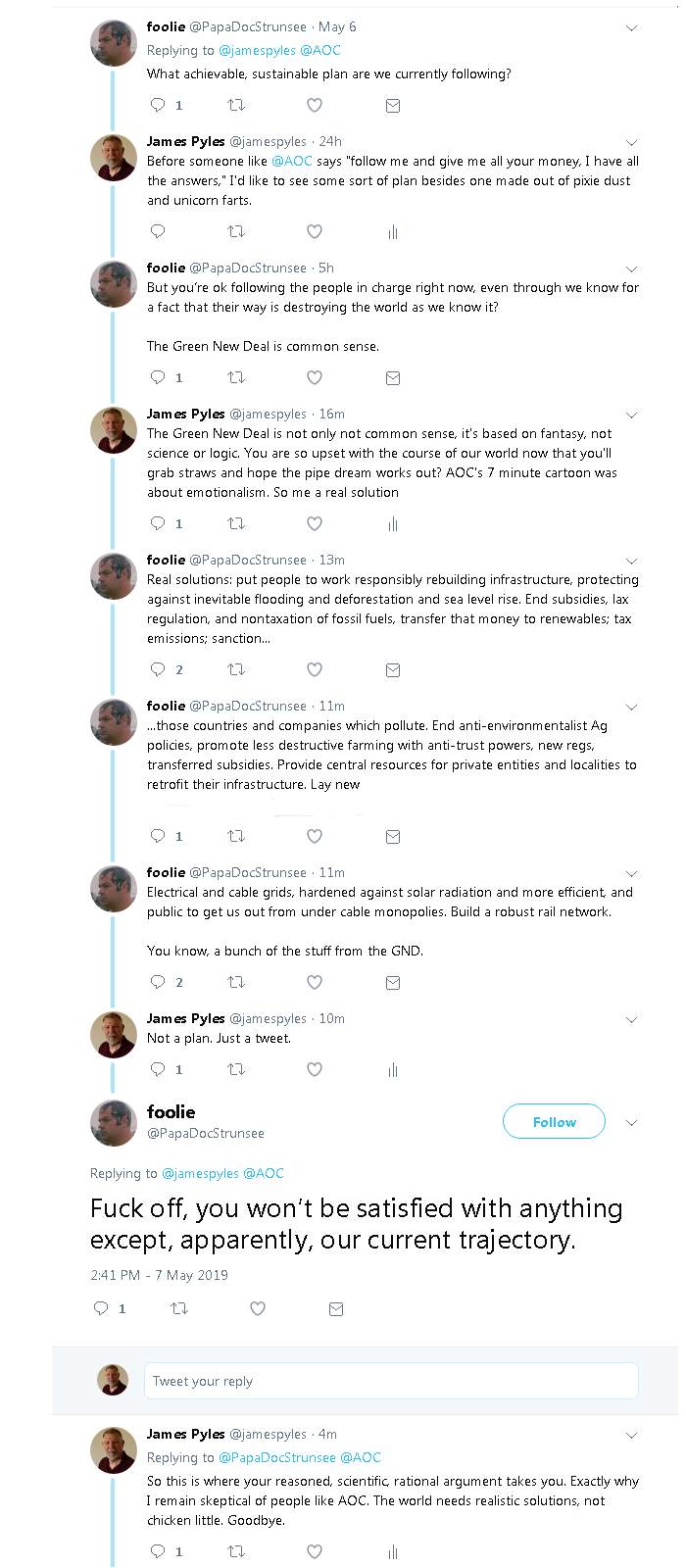Viewport: 686px width, 1568px height.
Task: Open the dropdown on James Pyles' 10m tweet
Action: click(x=631, y=1020)
